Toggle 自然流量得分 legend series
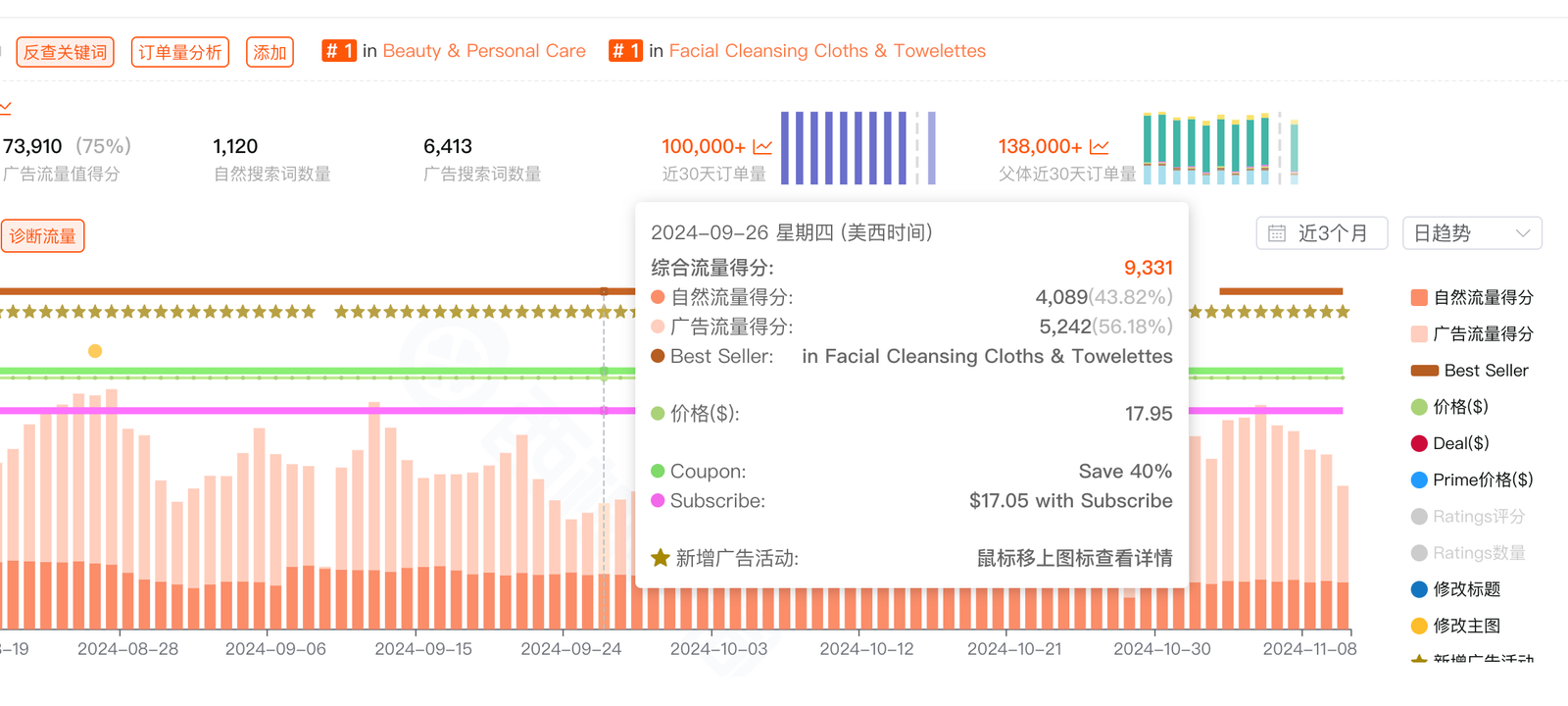The height and width of the screenshot is (706, 1568). [x=1472, y=297]
